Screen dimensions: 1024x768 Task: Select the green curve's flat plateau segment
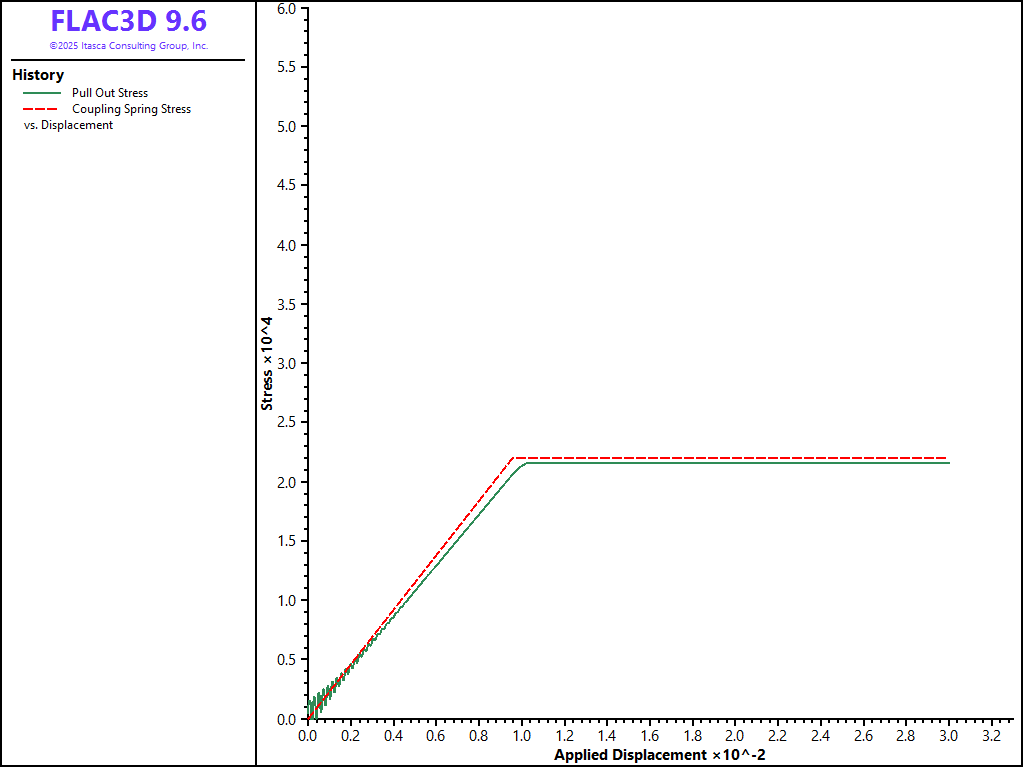pos(730,463)
